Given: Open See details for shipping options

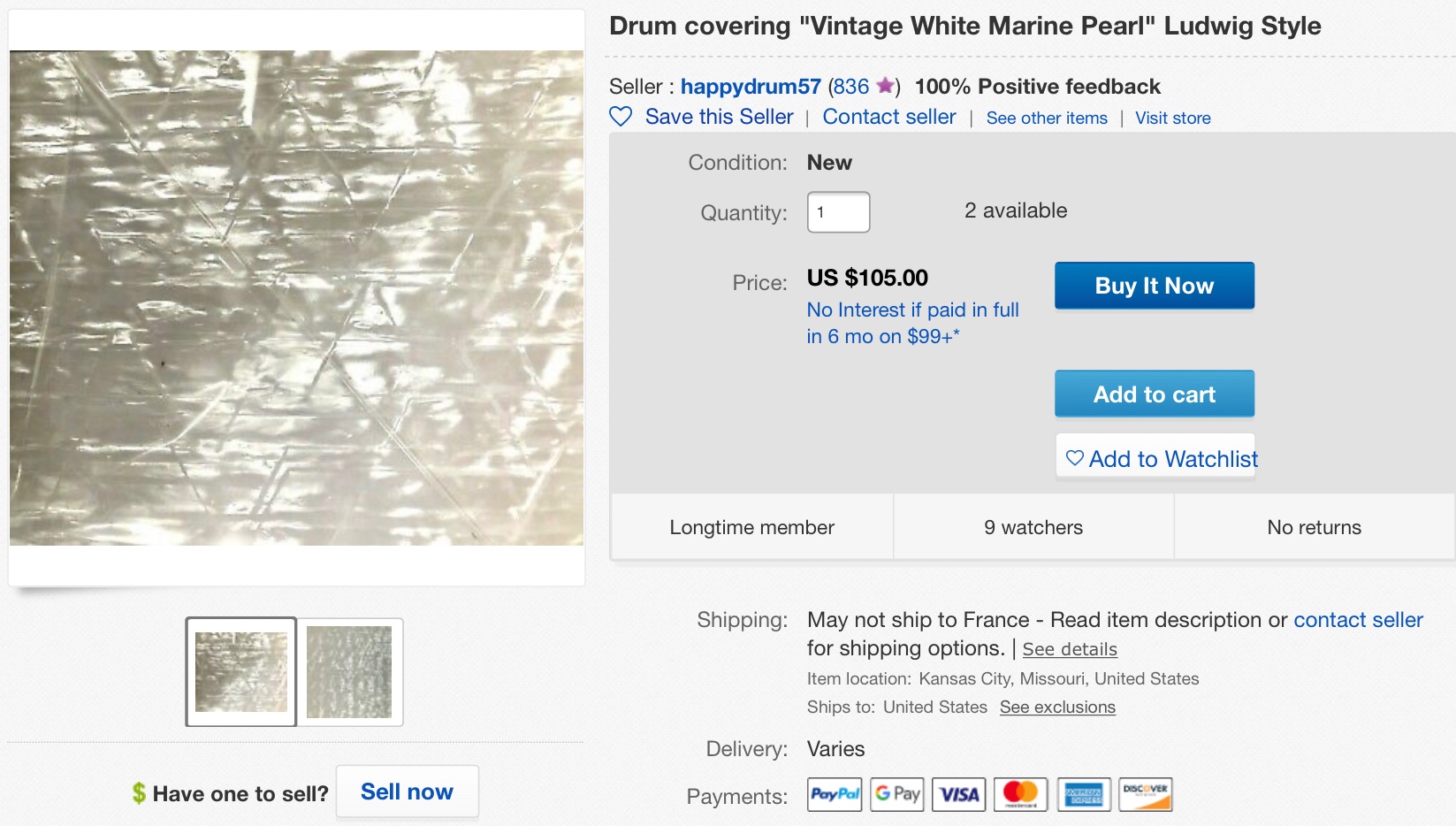Looking at the screenshot, I should point(1070,649).
